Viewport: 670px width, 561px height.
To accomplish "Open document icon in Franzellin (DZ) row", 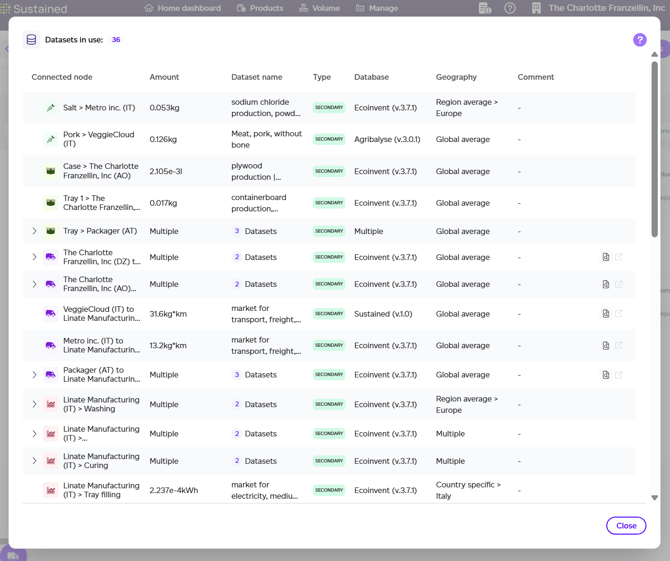I will (605, 257).
